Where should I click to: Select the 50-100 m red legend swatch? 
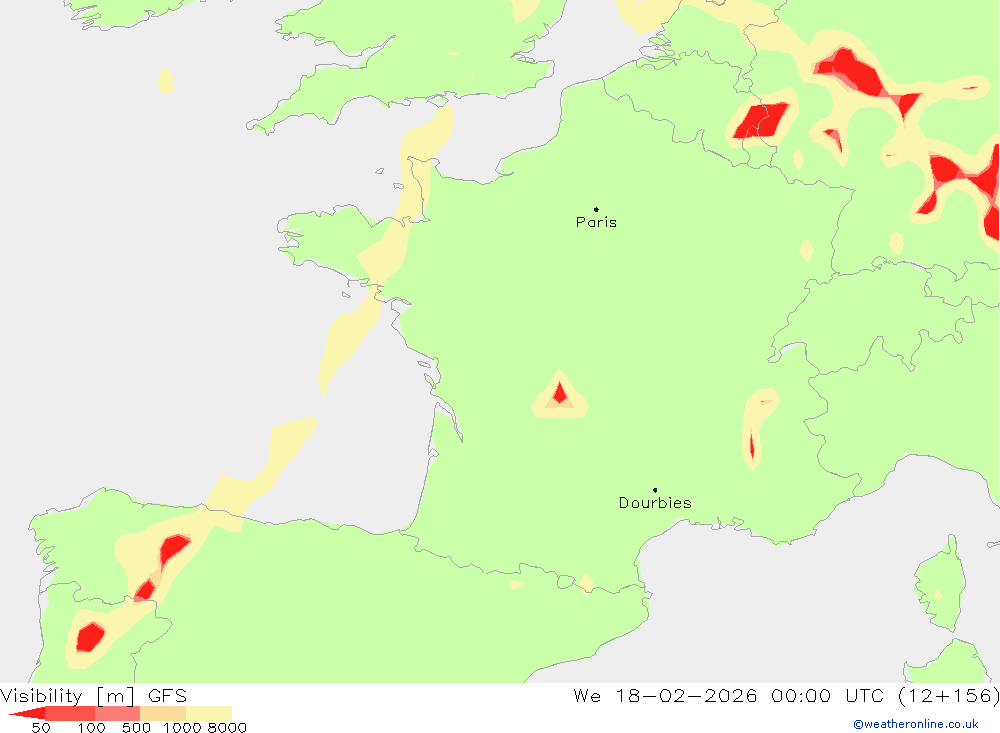(x=70, y=713)
